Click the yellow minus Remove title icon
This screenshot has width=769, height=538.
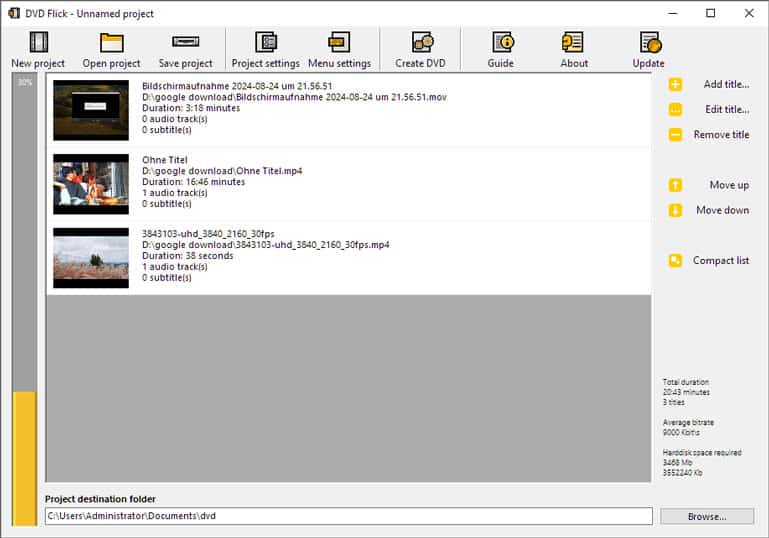(675, 134)
